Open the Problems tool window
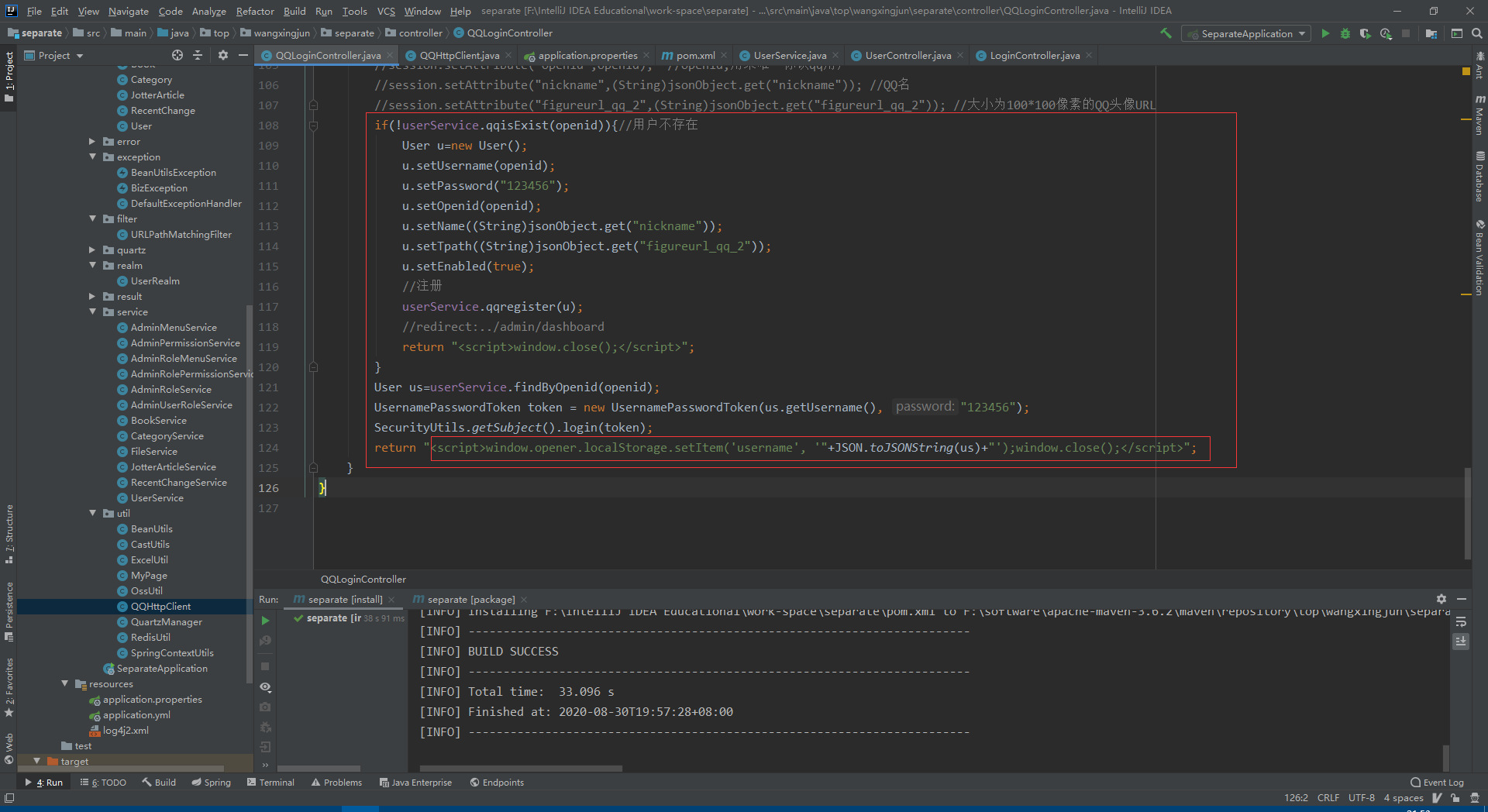1488x812 pixels. 336,783
